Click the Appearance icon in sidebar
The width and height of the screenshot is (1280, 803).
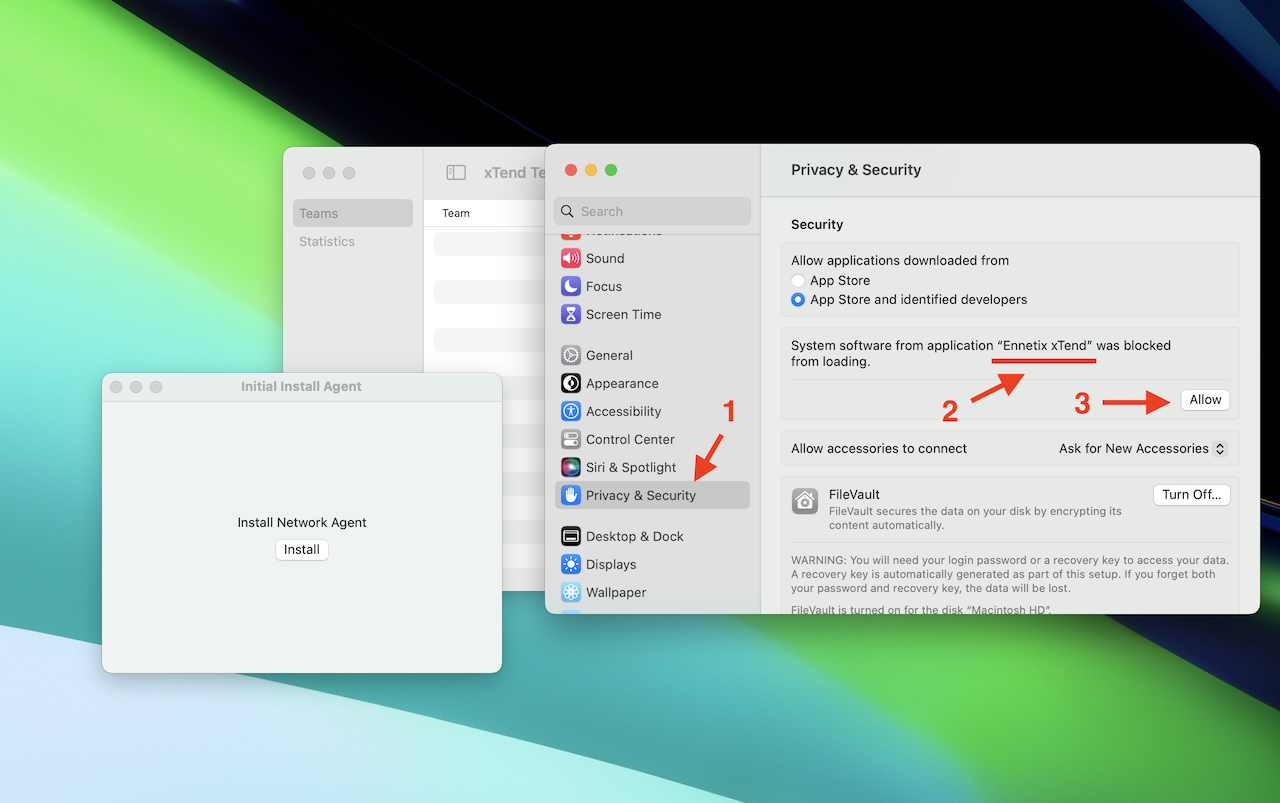point(571,383)
